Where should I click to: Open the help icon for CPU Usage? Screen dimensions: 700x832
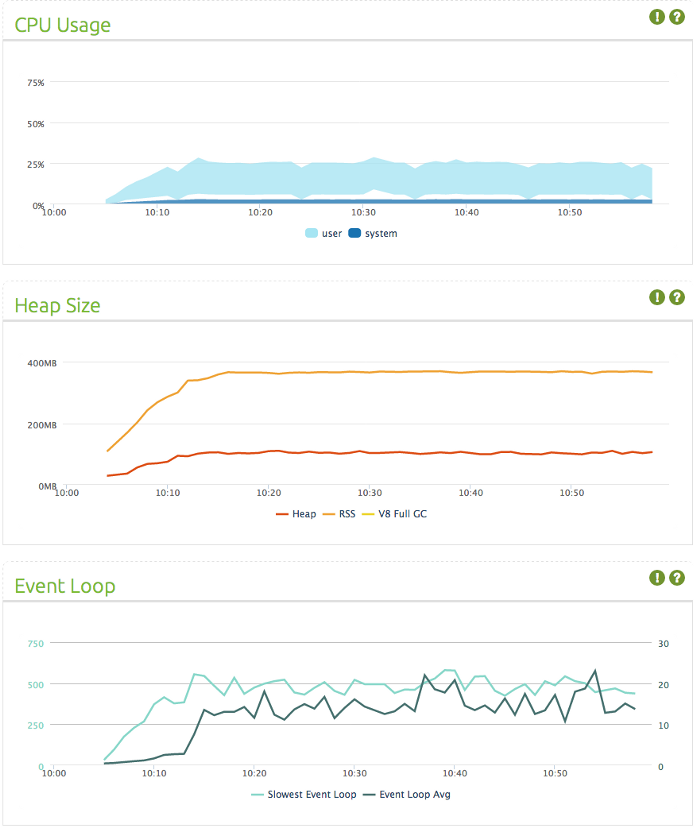pyautogui.click(x=677, y=17)
